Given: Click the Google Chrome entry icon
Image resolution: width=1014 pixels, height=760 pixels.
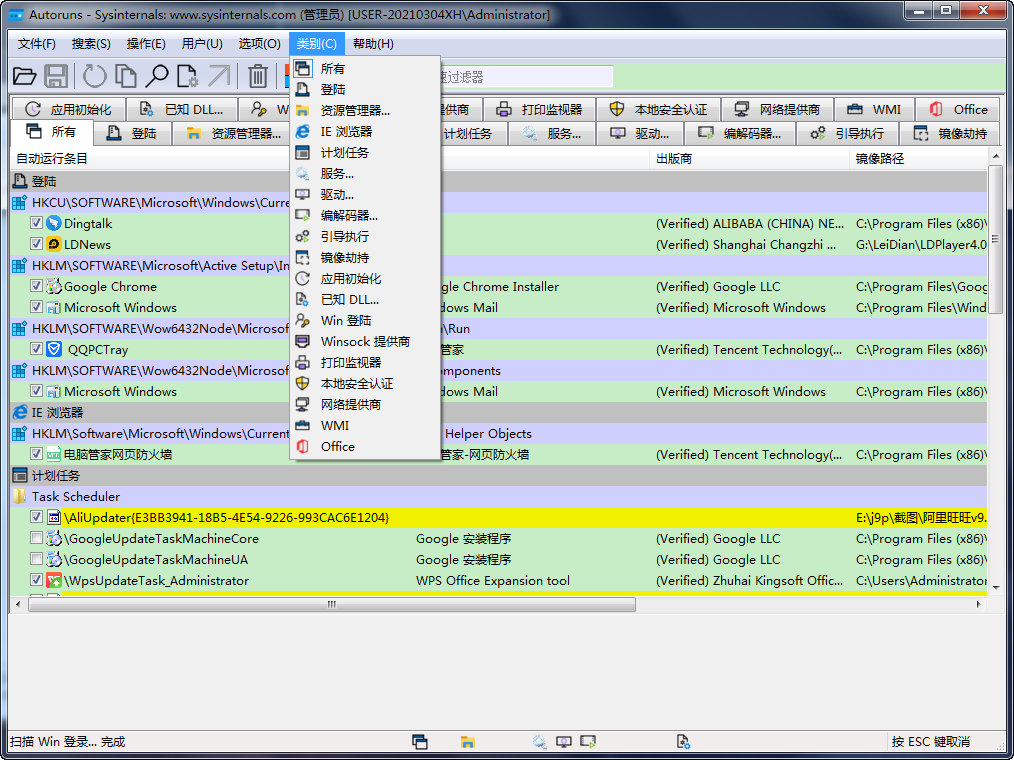Looking at the screenshot, I should click(x=54, y=287).
